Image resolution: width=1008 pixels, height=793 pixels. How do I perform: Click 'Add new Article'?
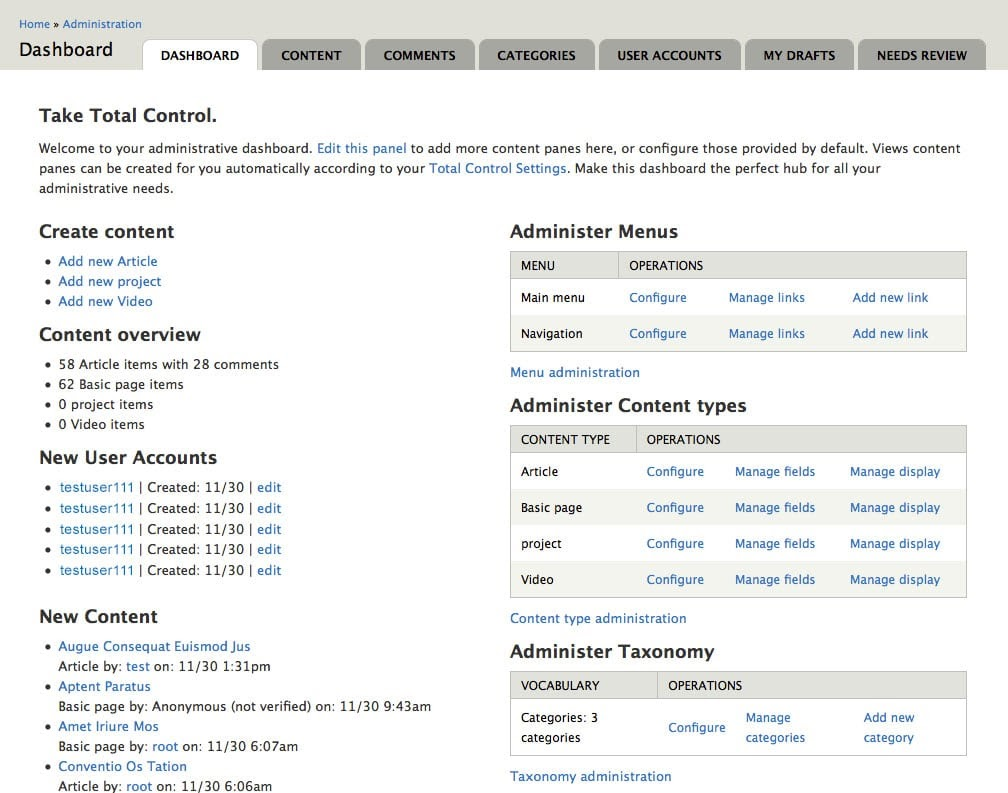click(108, 262)
